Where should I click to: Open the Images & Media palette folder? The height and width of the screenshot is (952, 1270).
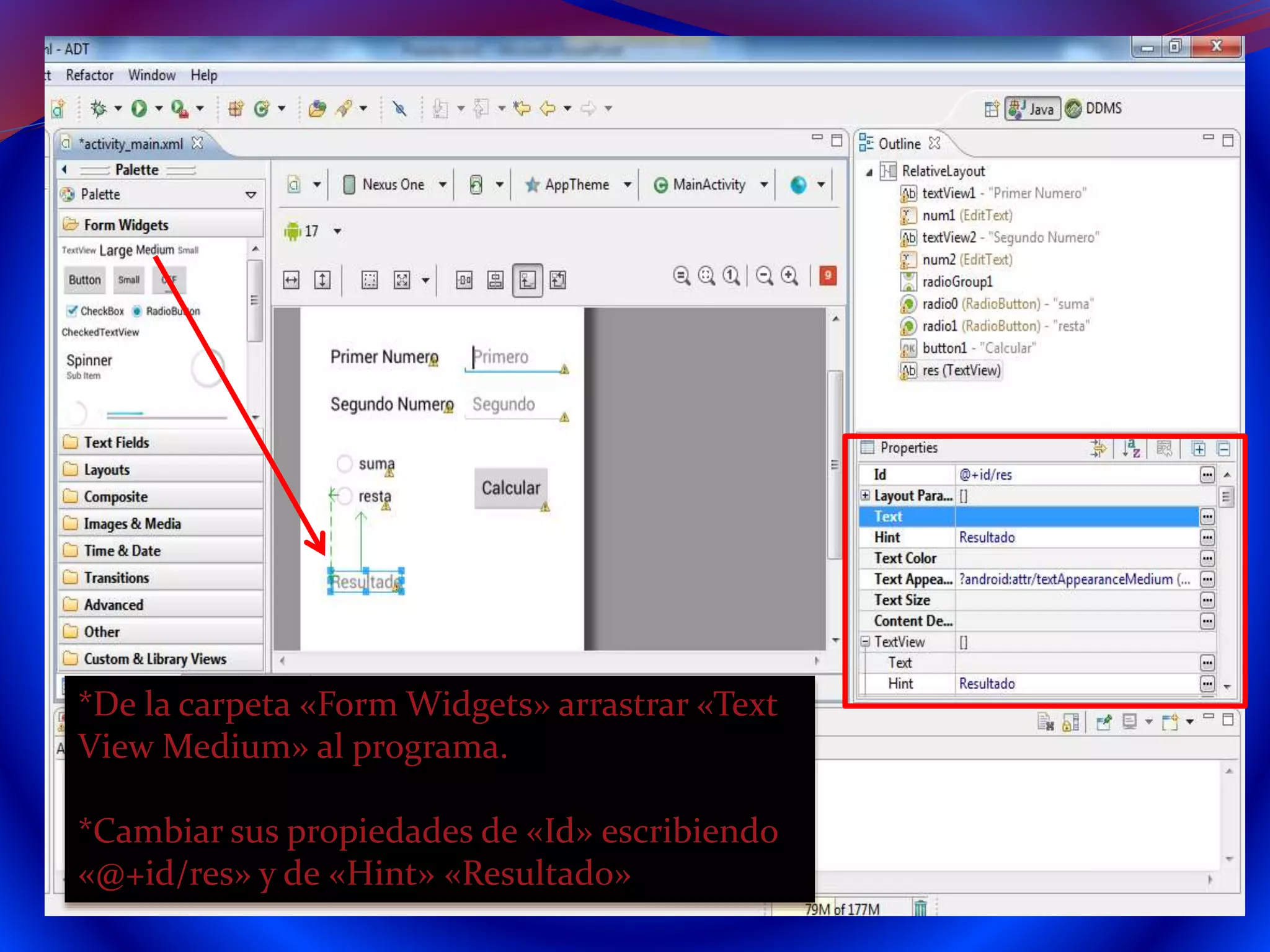click(x=161, y=524)
